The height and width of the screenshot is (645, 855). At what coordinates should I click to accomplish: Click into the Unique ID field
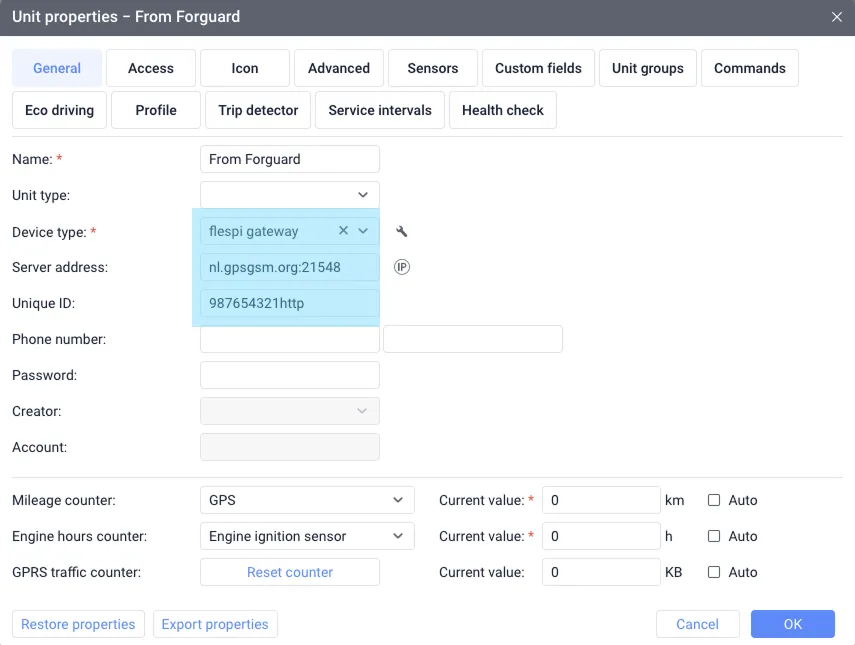coord(290,303)
